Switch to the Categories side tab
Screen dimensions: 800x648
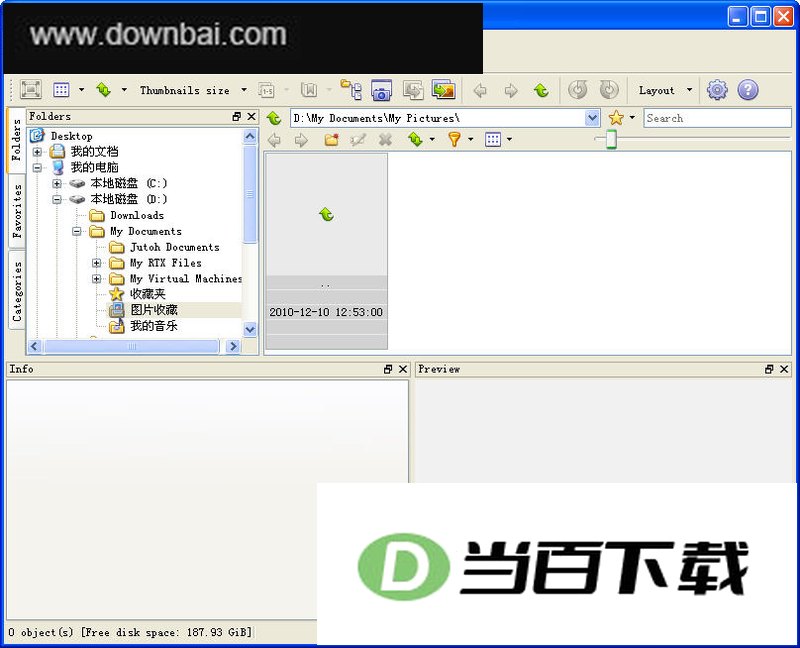click(16, 291)
